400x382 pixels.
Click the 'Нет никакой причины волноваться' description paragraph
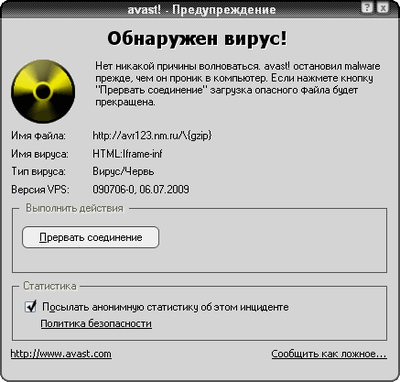[238, 84]
